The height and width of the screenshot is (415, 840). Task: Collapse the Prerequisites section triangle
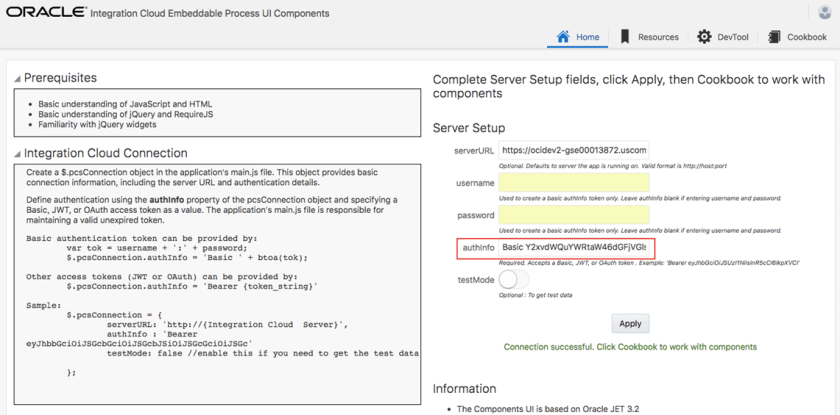click(x=17, y=79)
